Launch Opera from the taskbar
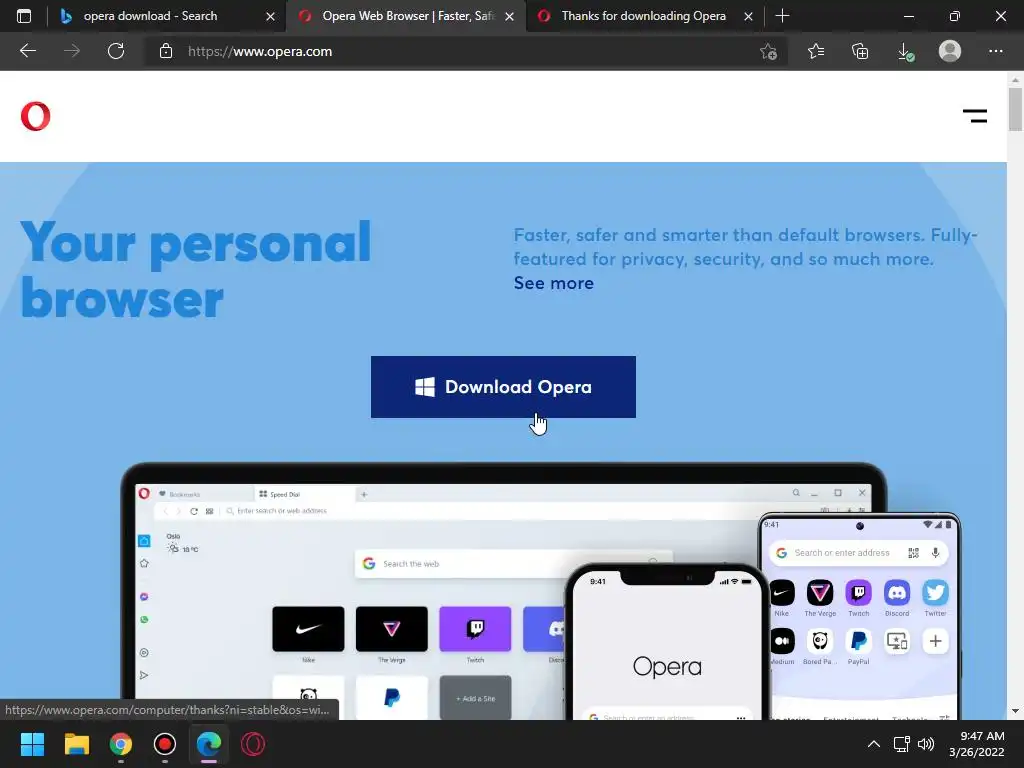1024x768 pixels. click(253, 744)
